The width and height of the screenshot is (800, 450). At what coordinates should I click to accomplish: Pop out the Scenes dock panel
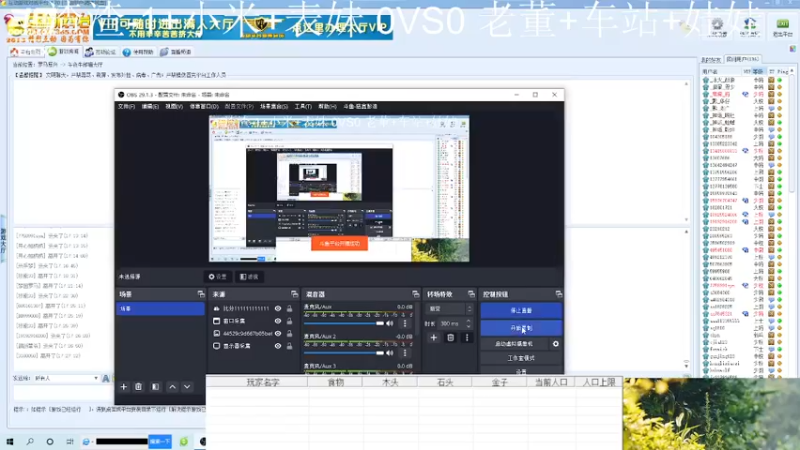tap(201, 294)
